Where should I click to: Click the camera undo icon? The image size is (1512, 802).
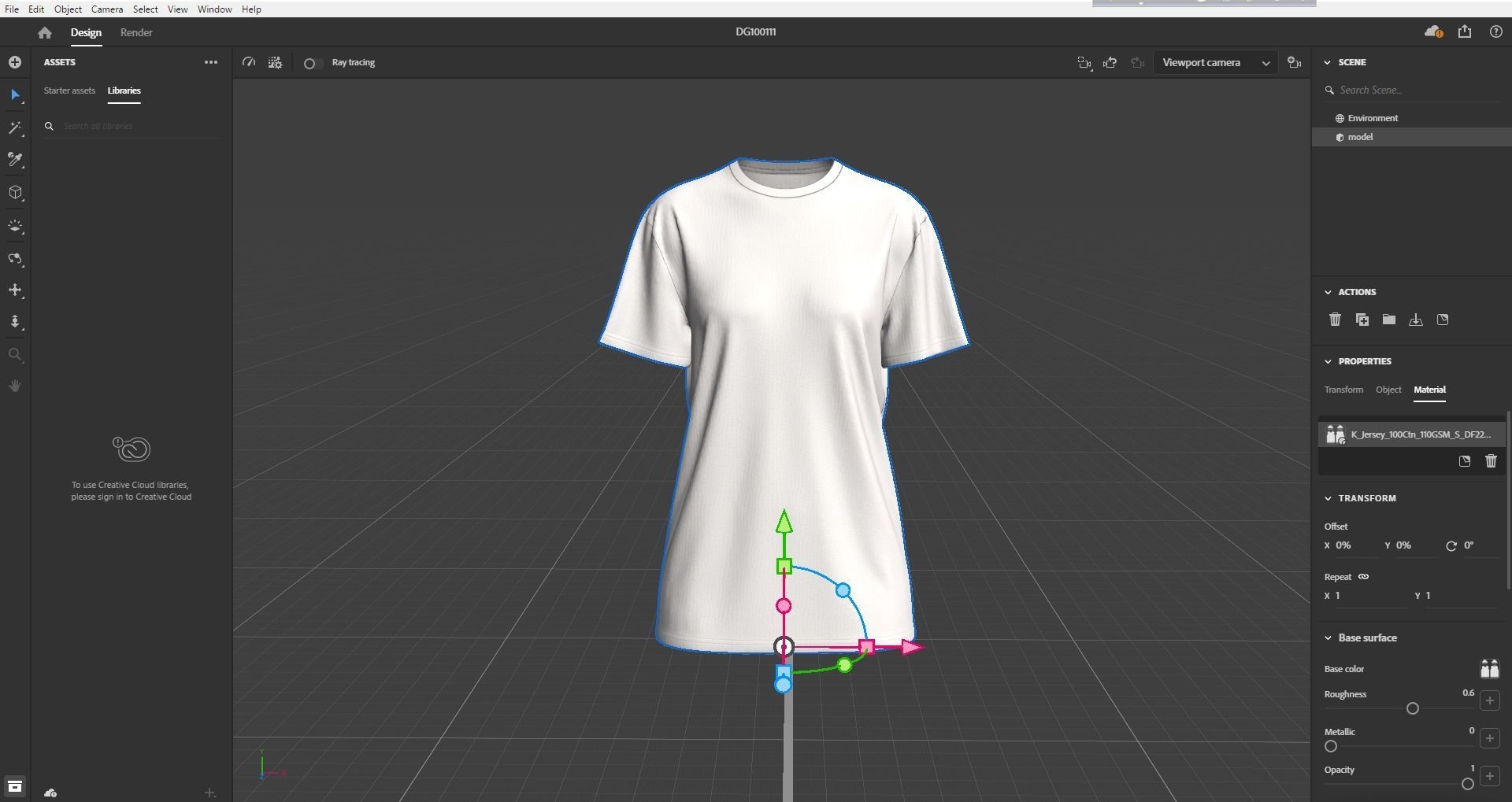(1110, 63)
